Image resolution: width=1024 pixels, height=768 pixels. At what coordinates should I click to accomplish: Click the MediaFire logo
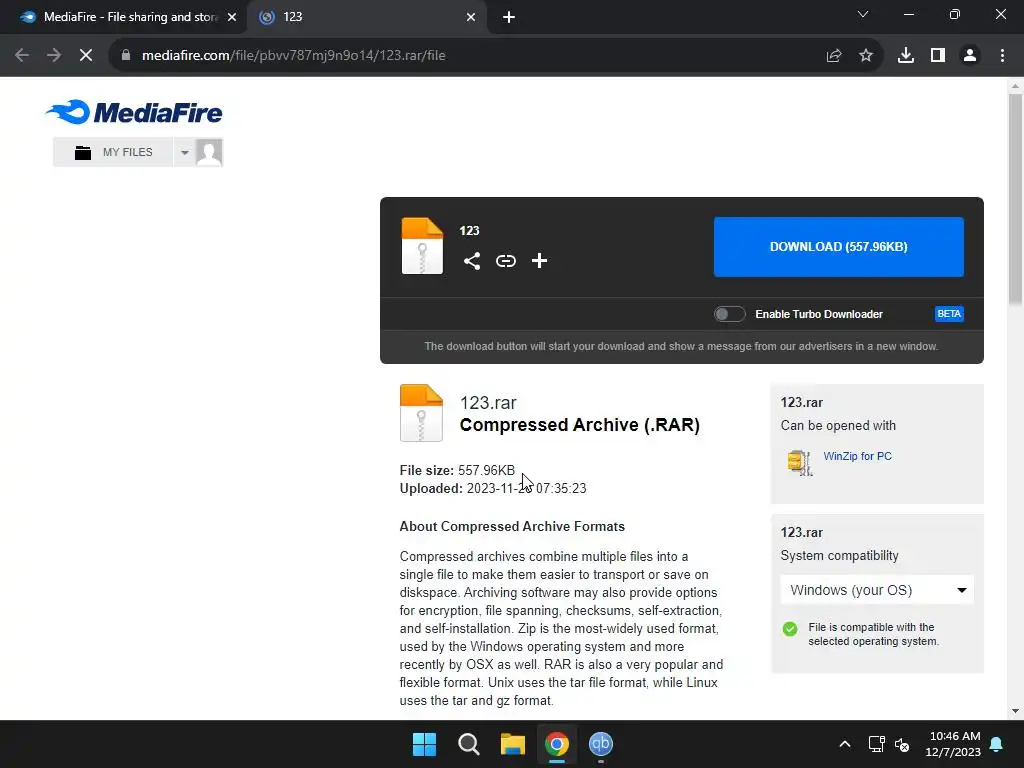click(135, 112)
